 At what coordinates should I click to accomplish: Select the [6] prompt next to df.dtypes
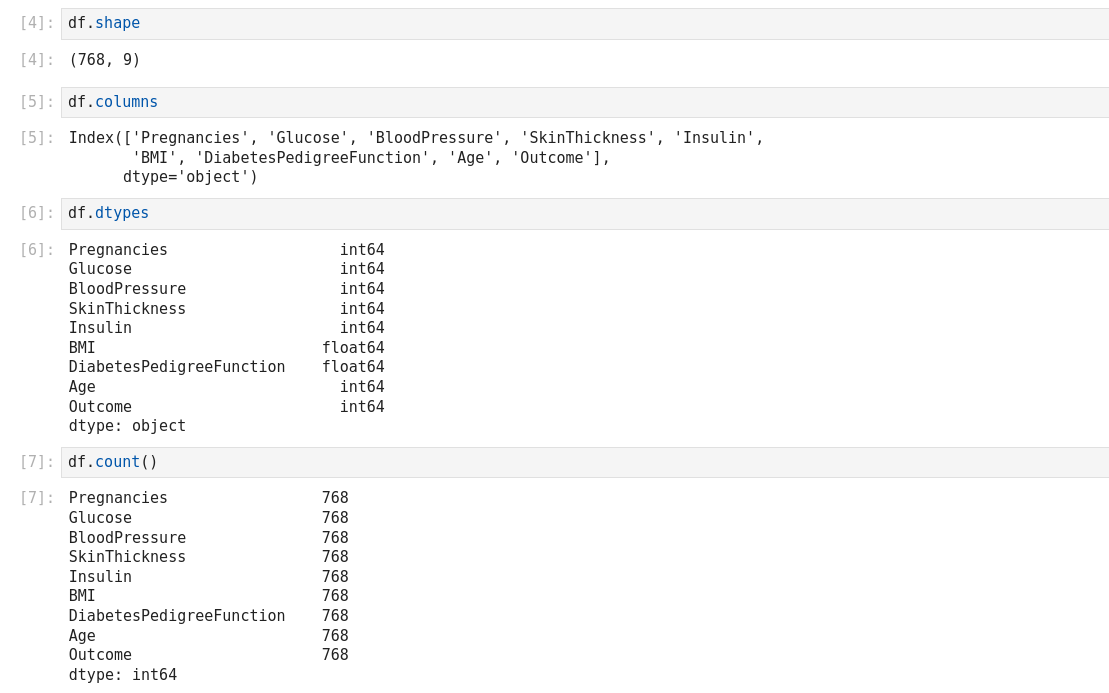click(36, 214)
